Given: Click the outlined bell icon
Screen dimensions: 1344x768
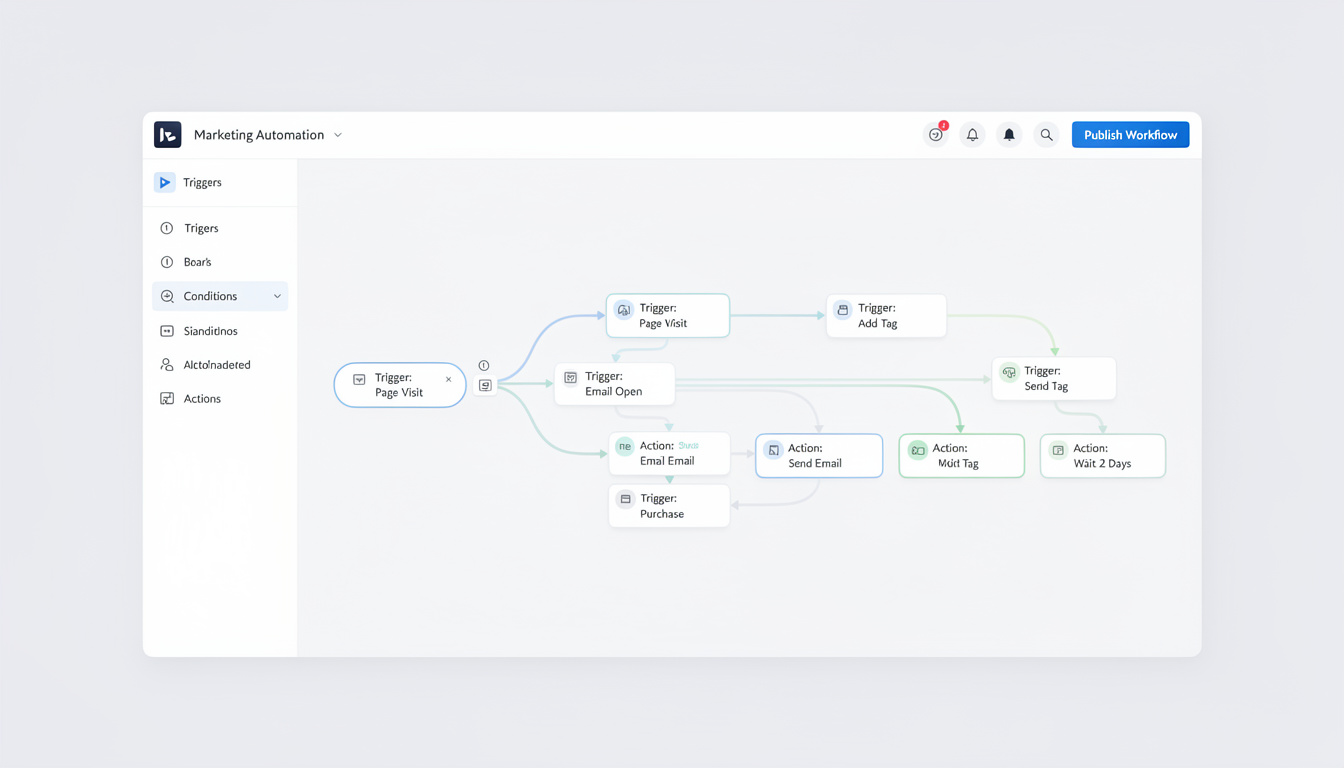Looking at the screenshot, I should pos(972,135).
